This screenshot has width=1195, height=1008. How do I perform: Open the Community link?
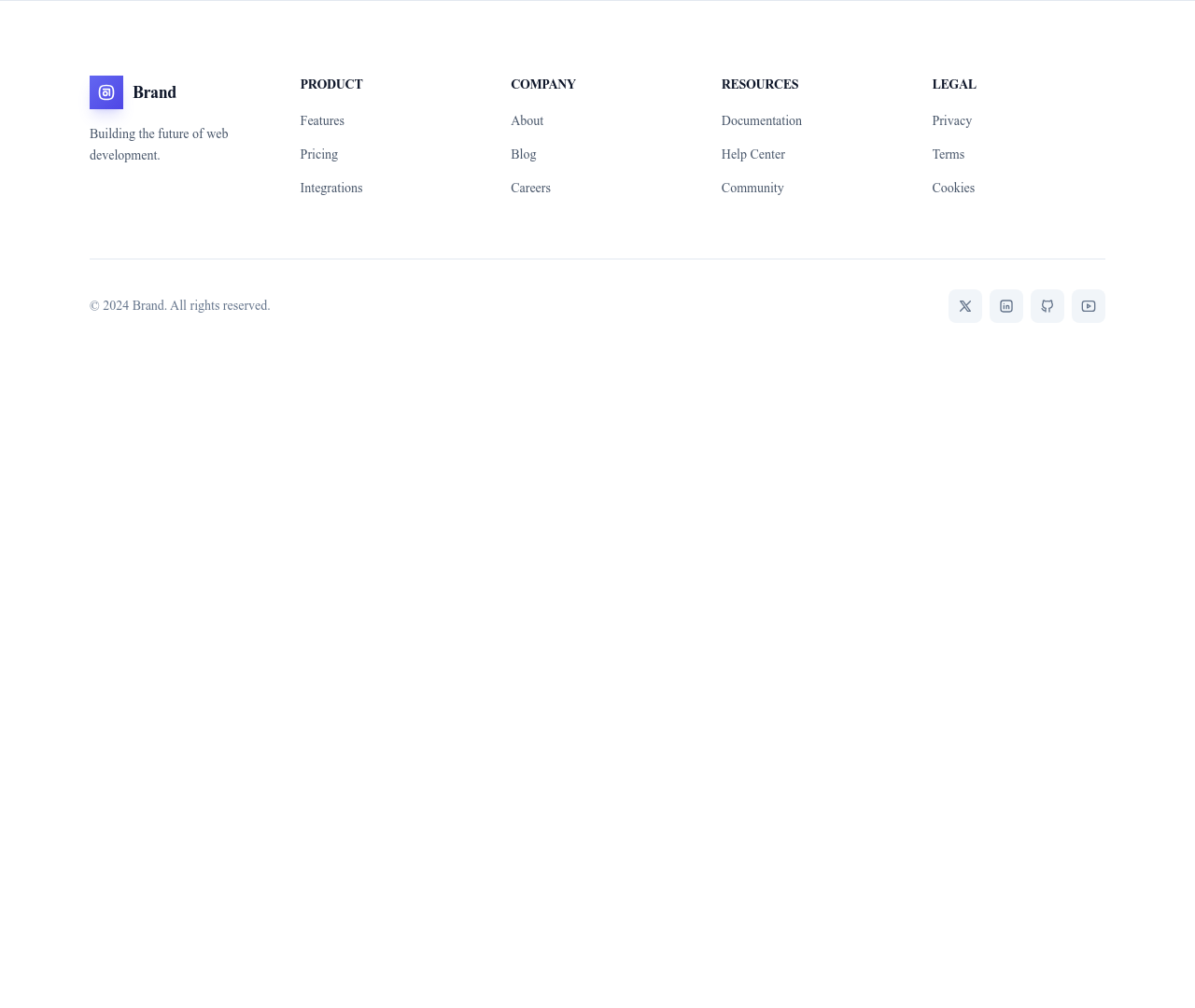coord(752,188)
